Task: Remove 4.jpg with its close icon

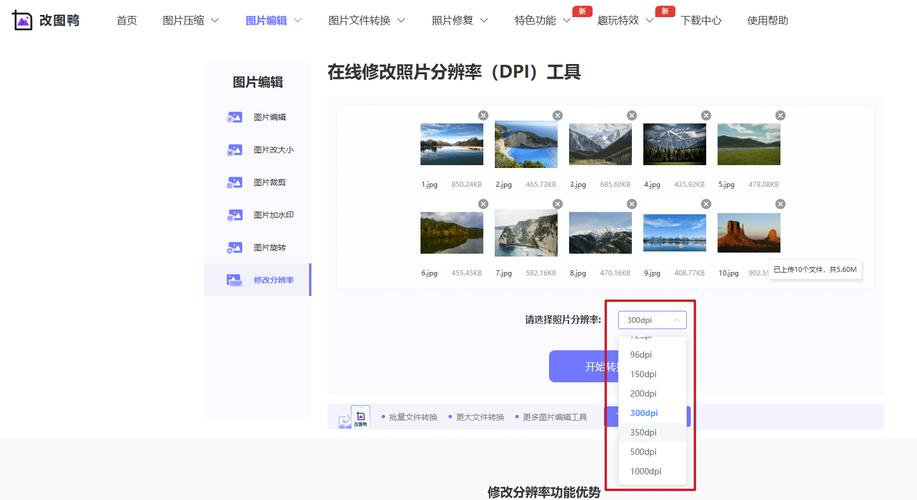Action: [706, 115]
